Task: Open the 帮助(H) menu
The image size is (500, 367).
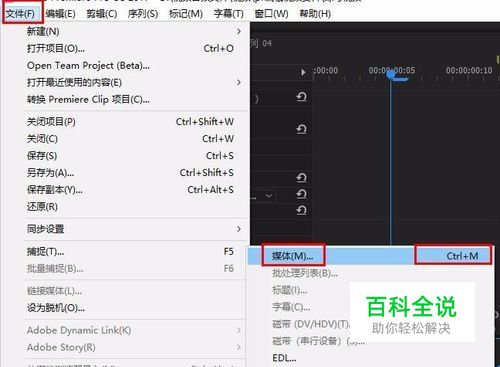Action: [x=315, y=14]
